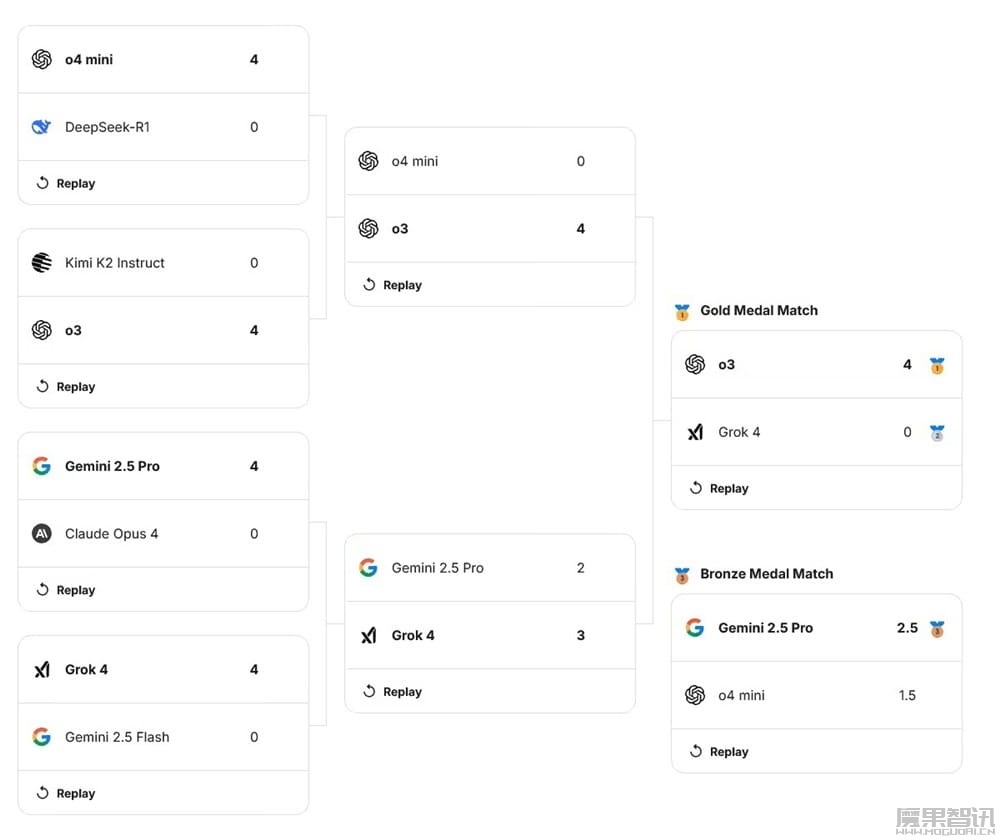
Task: Click the Google logo beside Gemini 2.5 Flash
Action: tap(42, 737)
